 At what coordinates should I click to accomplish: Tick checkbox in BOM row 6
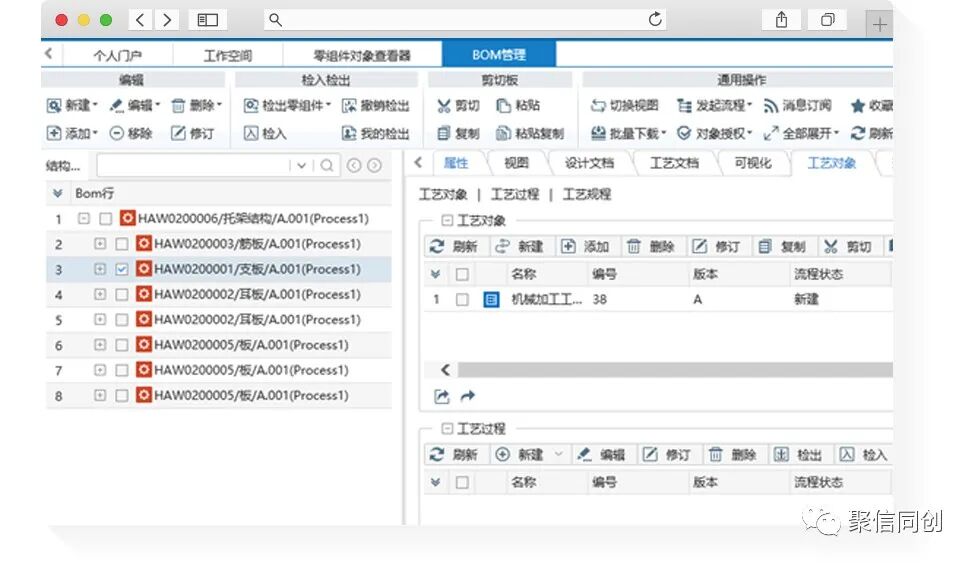[122, 345]
